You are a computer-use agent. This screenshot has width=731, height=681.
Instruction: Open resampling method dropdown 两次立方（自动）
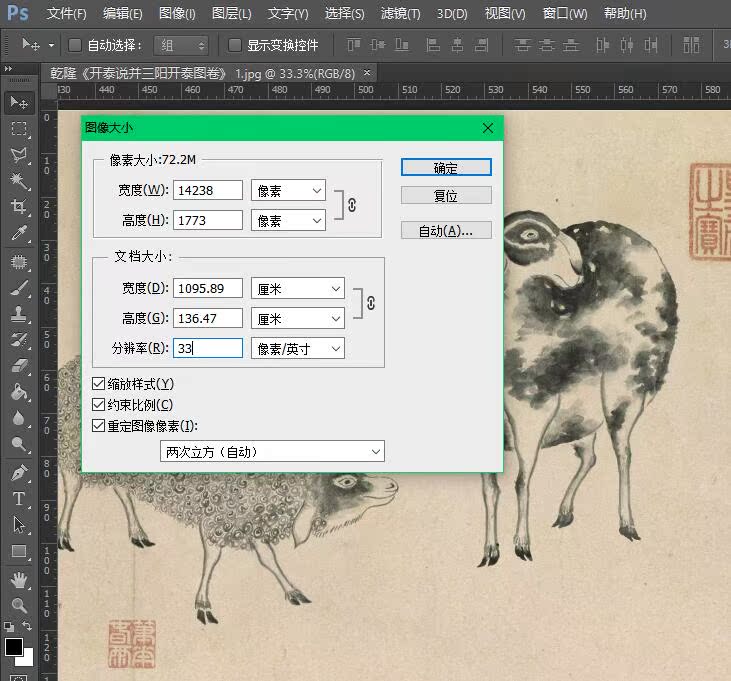click(x=272, y=451)
